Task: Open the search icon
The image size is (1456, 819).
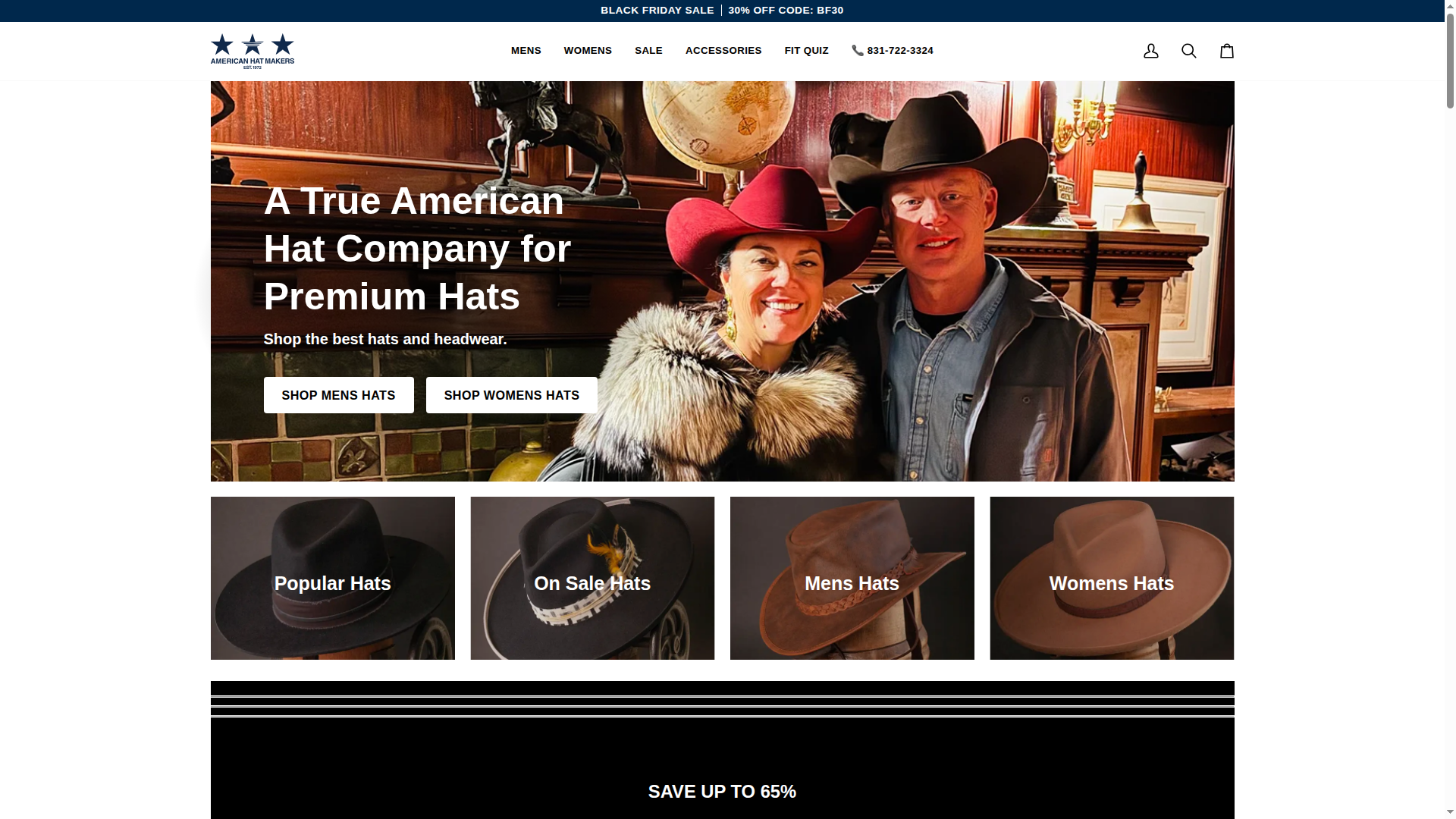Action: 1188,51
